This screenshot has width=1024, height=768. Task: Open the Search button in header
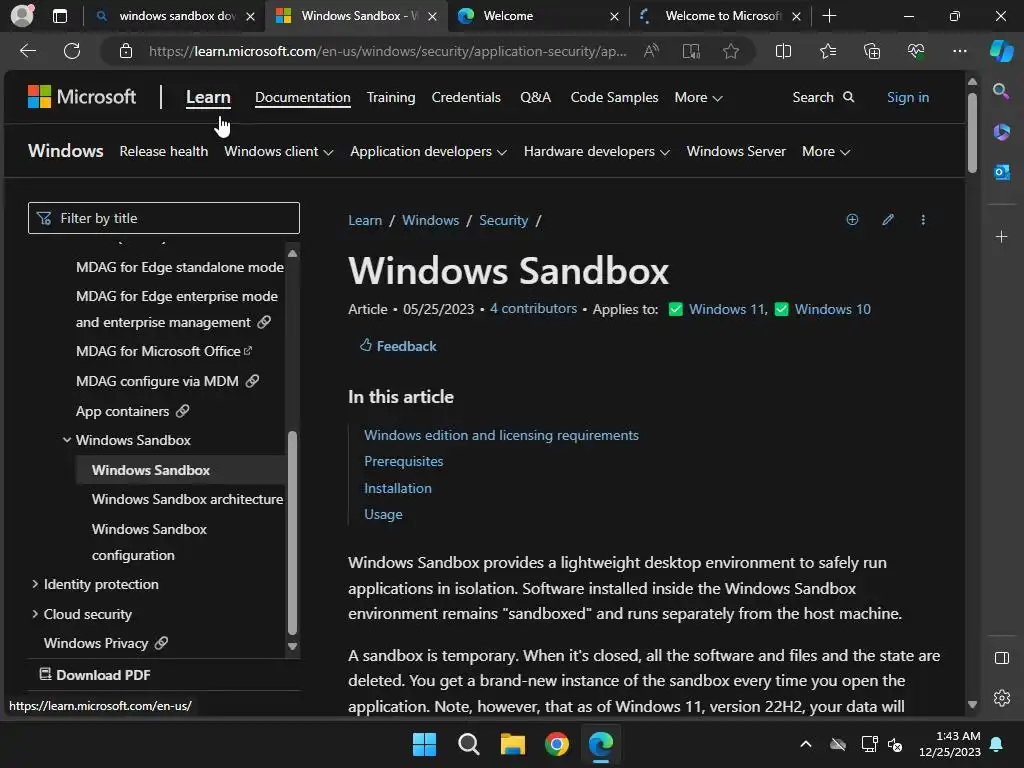click(x=824, y=97)
